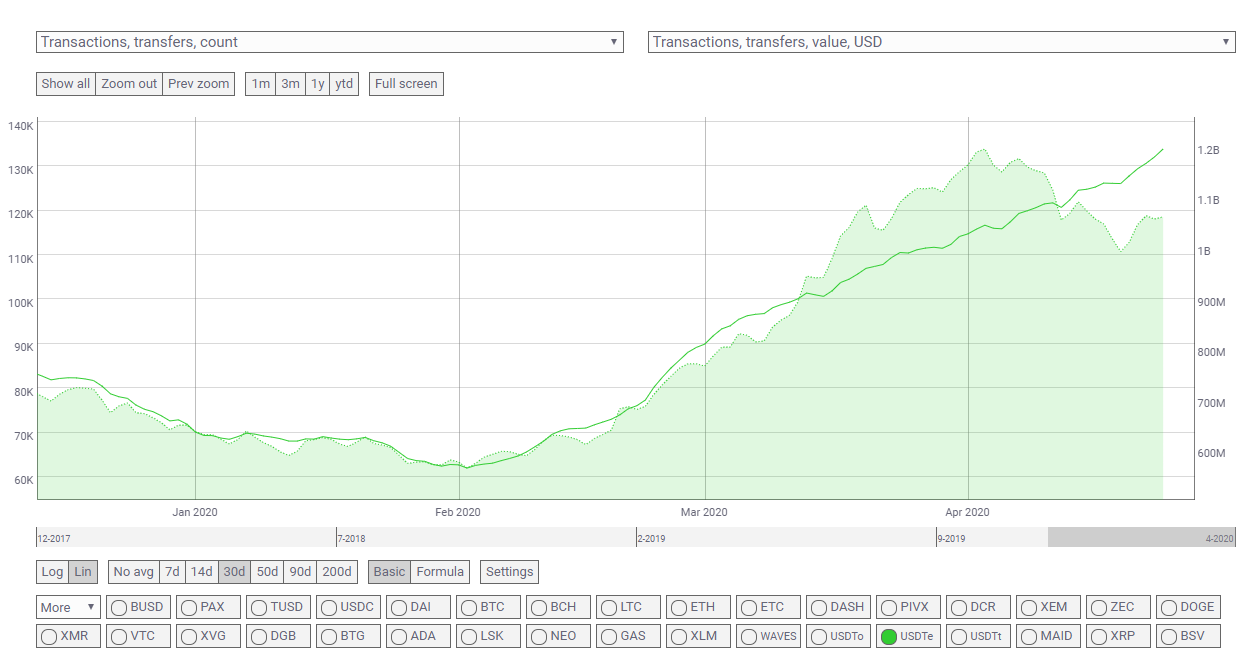Toggle the XEM coin series
Image resolution: width=1247 pixels, height=651 pixels.
[x=1049, y=607]
